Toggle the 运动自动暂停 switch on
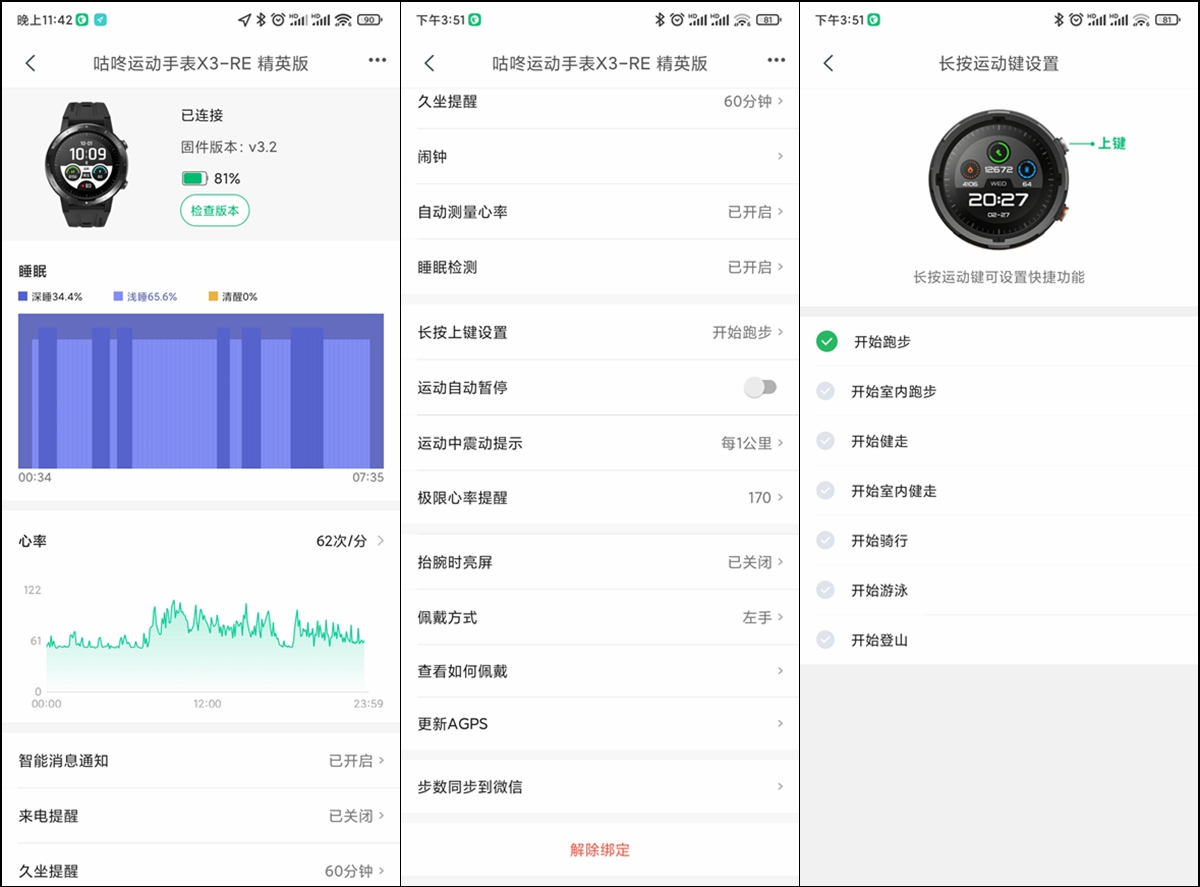Viewport: 1200px width, 887px height. [x=761, y=386]
